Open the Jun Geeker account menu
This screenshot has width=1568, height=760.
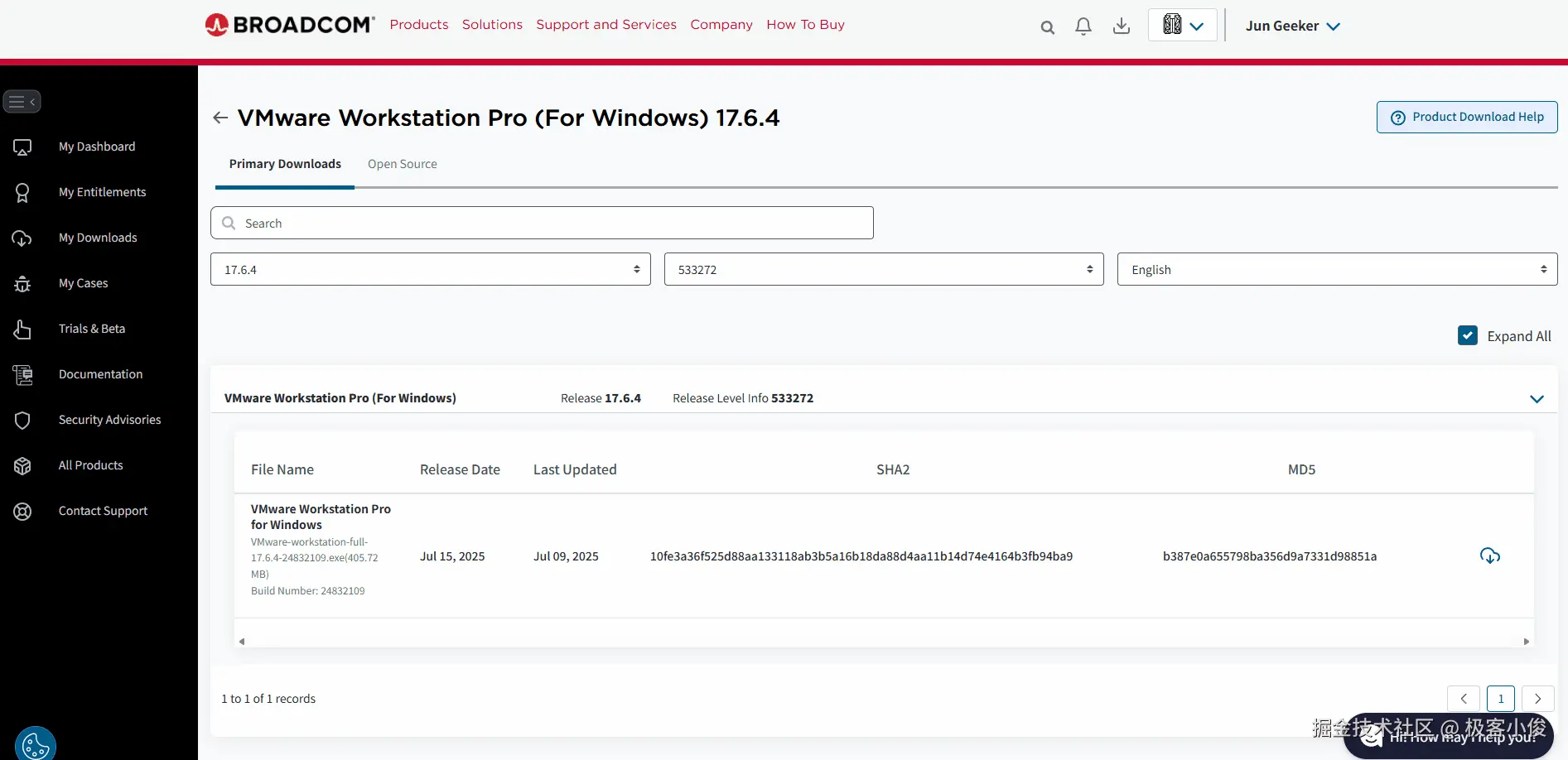point(1293,26)
